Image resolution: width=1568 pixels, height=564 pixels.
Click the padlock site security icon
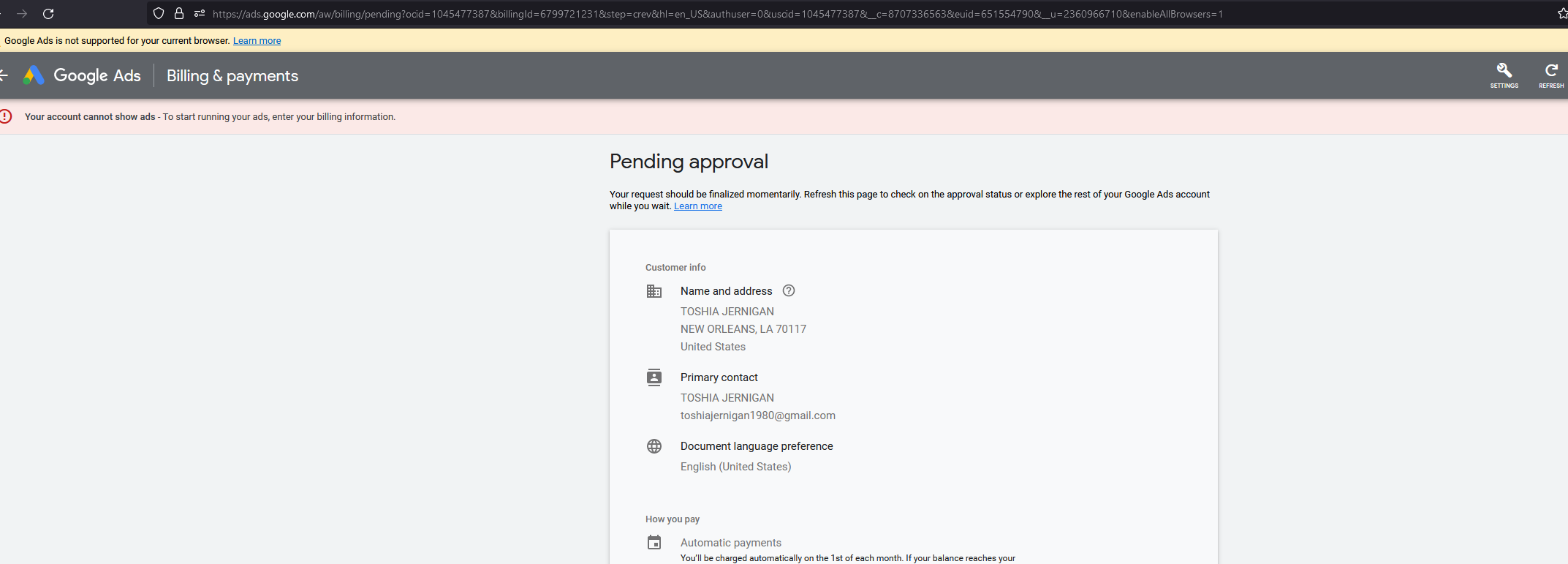coord(179,13)
